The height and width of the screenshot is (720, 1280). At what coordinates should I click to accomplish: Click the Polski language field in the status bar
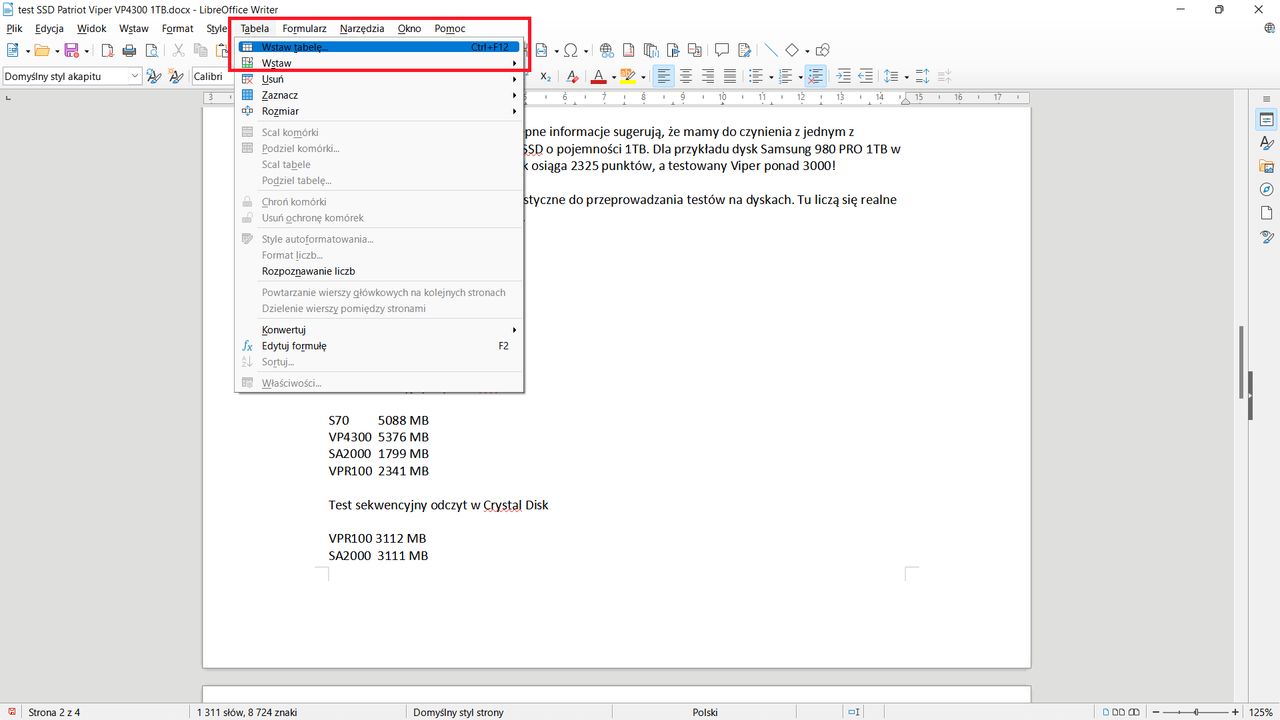point(705,712)
